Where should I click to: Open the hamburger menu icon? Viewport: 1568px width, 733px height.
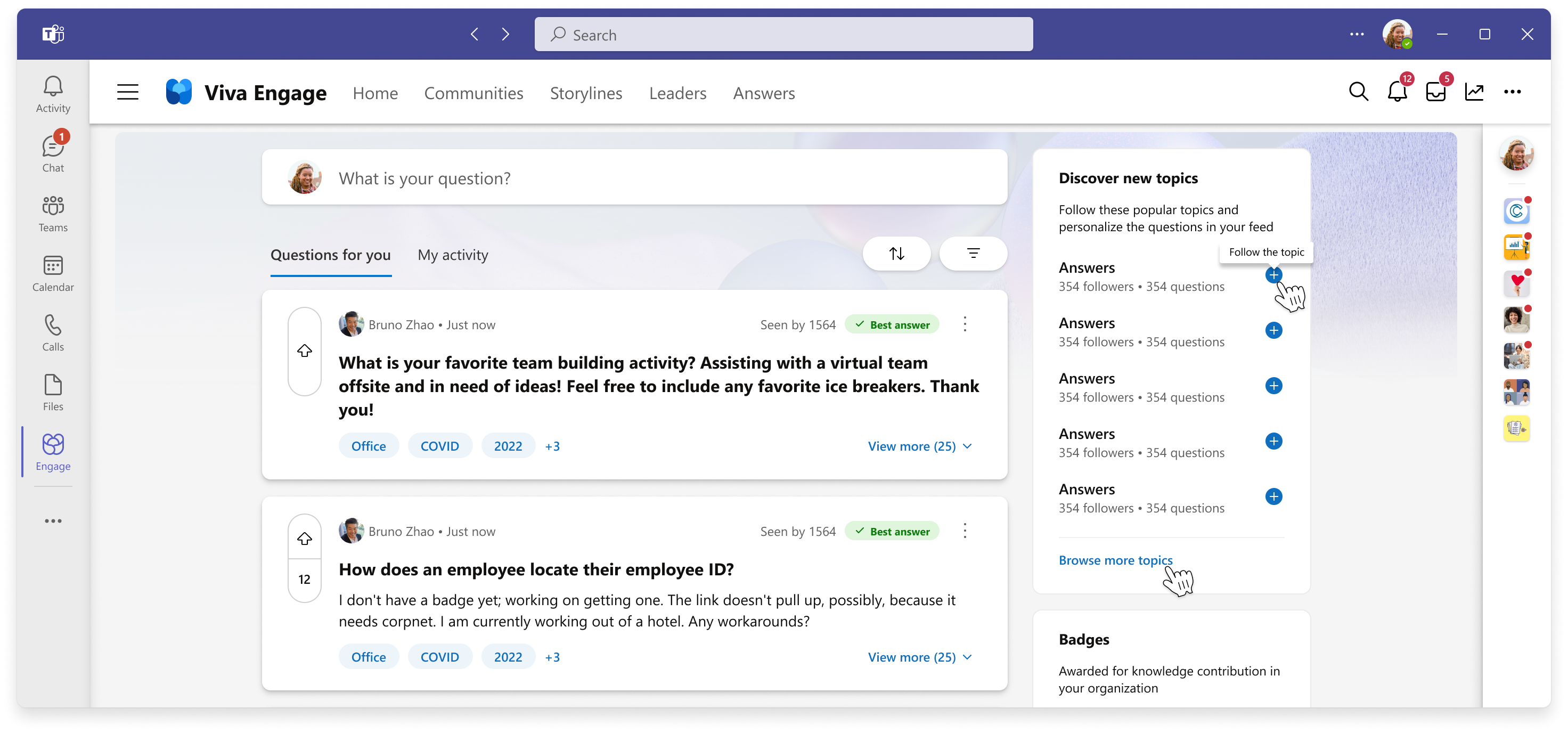click(127, 92)
